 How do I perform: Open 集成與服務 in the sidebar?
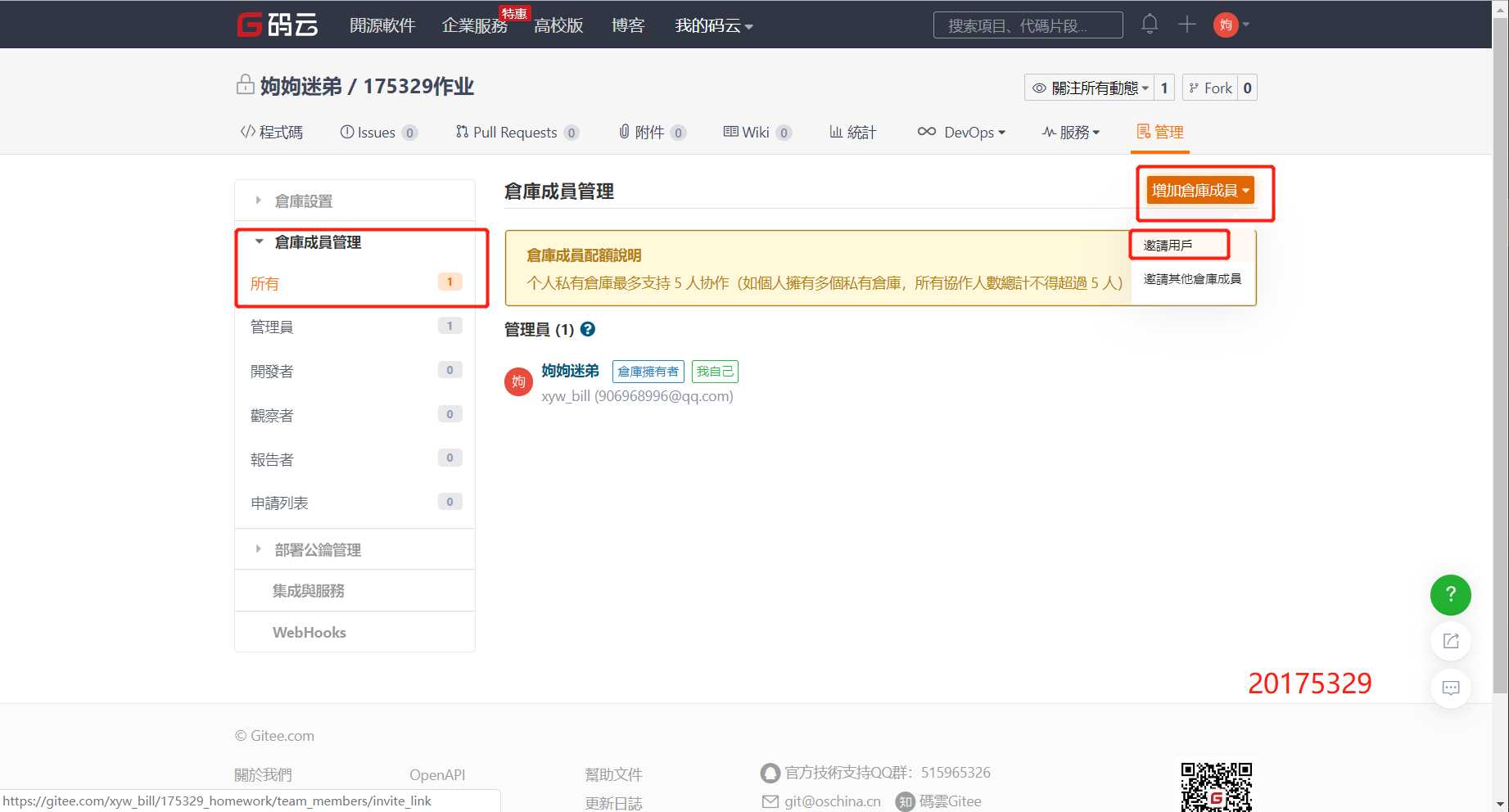coord(355,590)
